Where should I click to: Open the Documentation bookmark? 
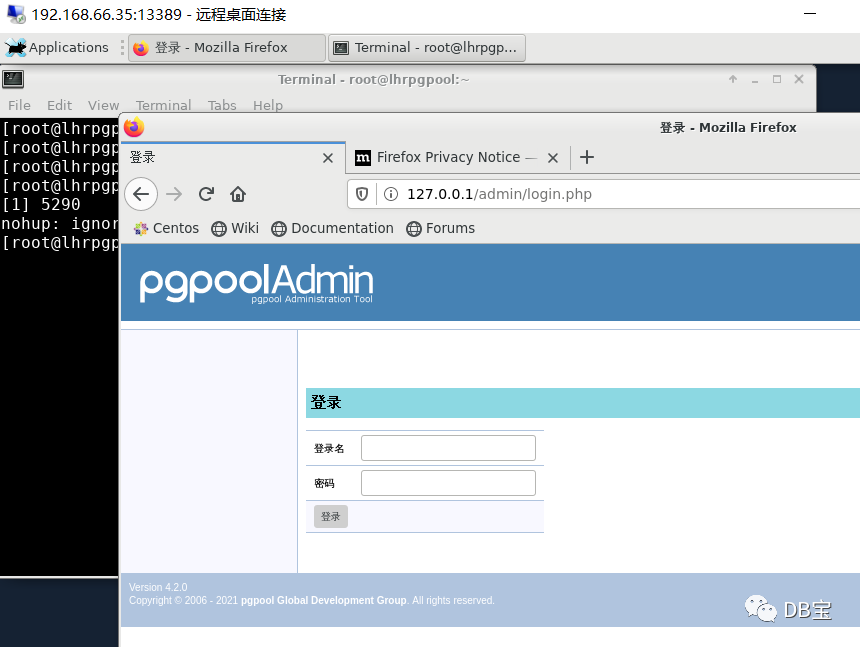[332, 228]
